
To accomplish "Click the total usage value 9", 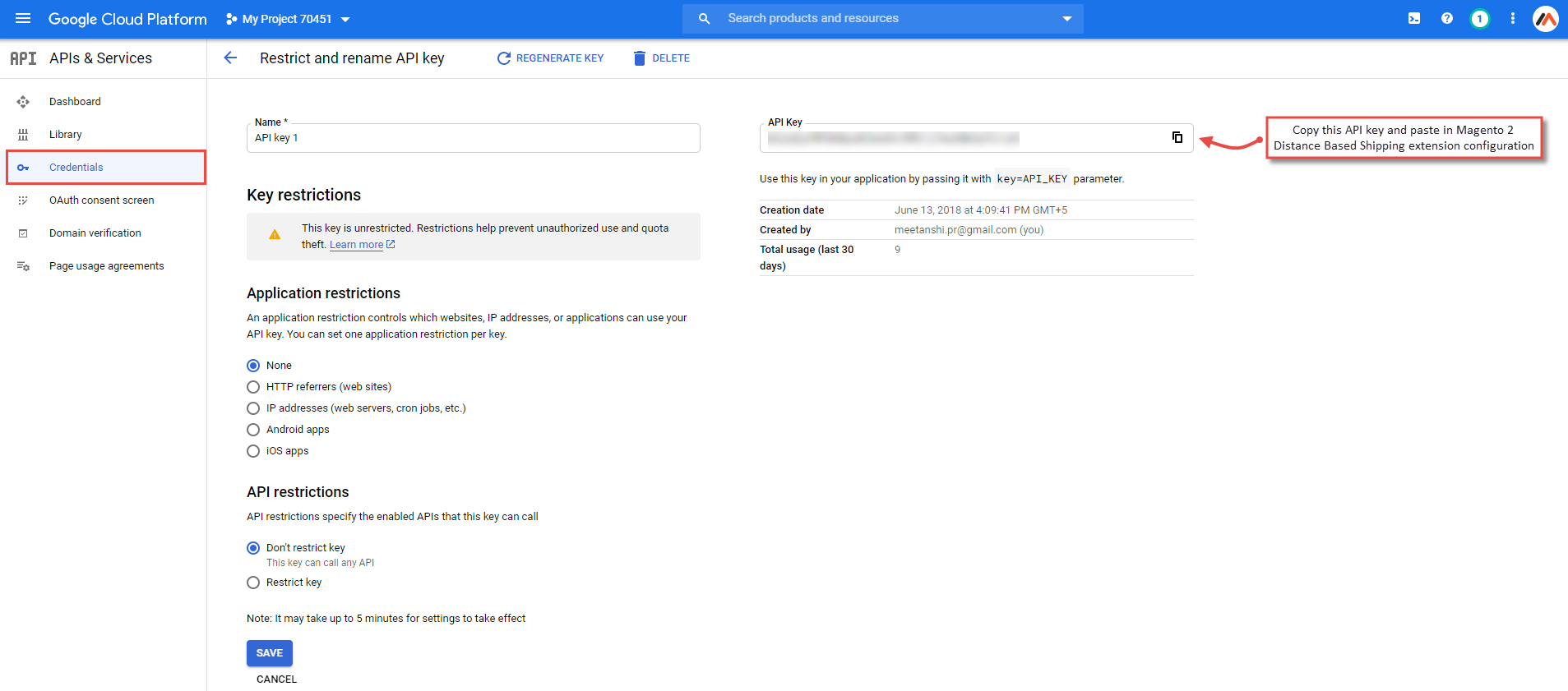I will pyautogui.click(x=897, y=250).
